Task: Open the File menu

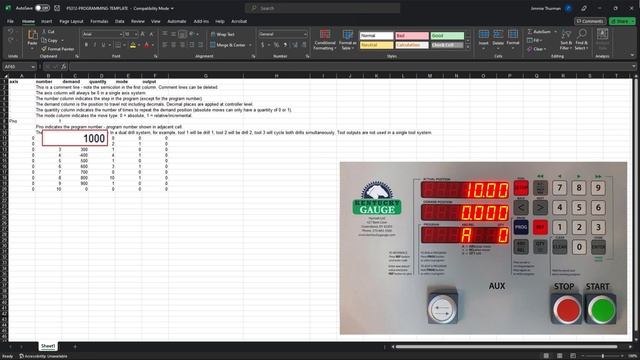Action: click(10, 21)
